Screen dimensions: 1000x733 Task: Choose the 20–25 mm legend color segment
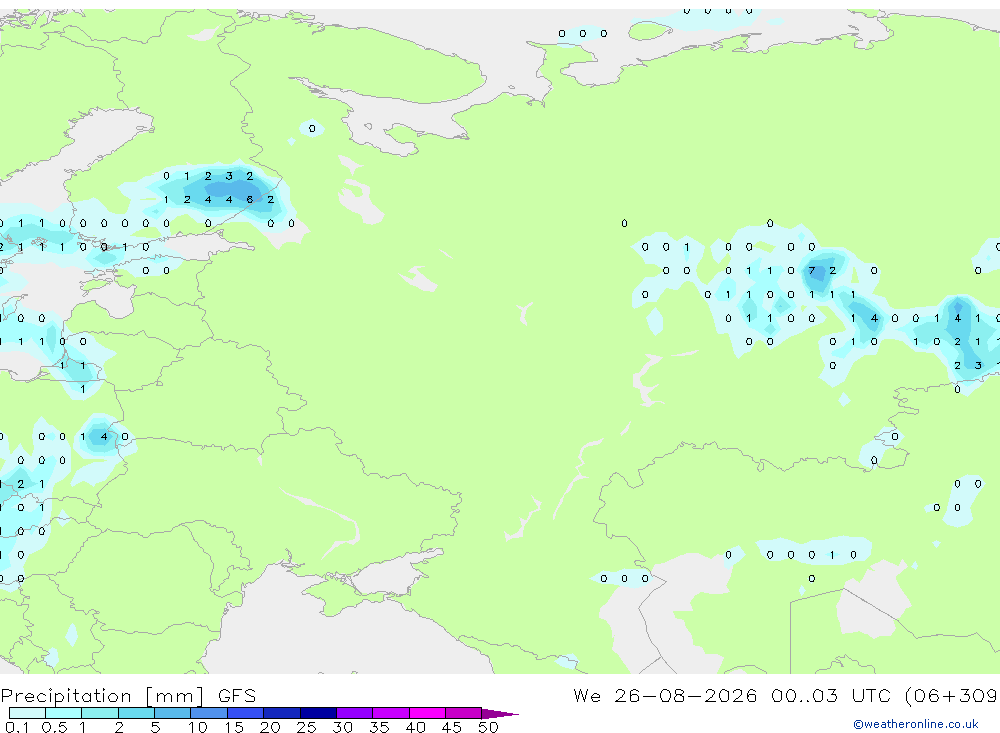(x=282, y=713)
